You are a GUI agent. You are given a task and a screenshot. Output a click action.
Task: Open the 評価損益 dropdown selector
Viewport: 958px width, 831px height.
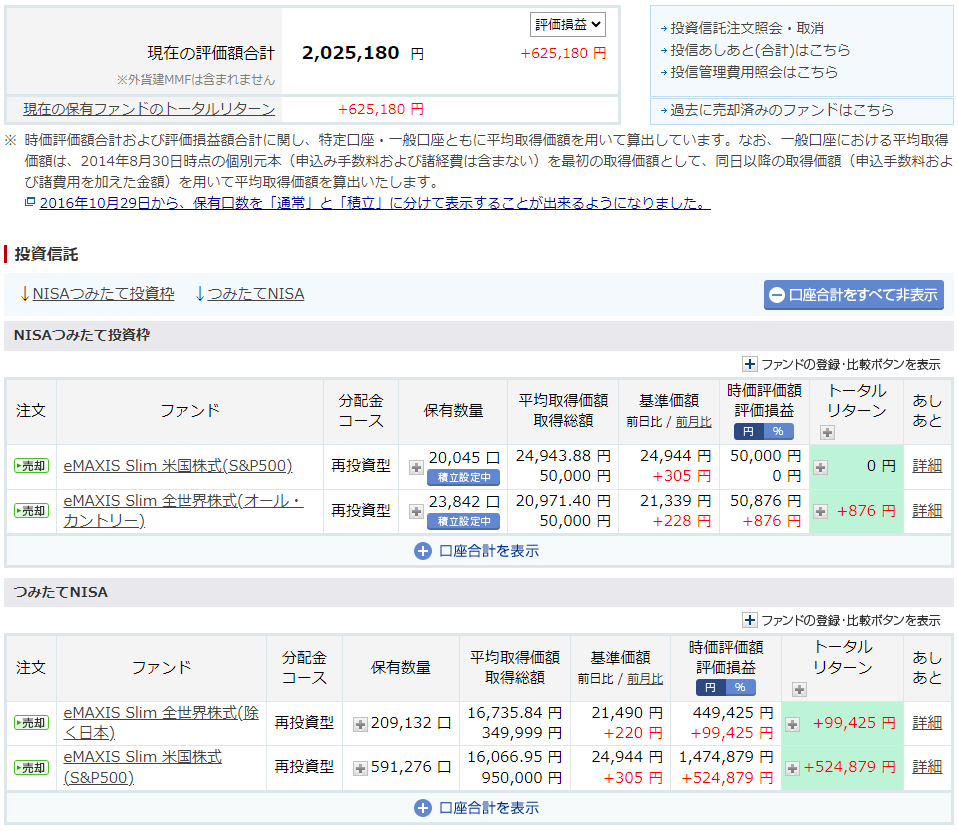[x=568, y=24]
